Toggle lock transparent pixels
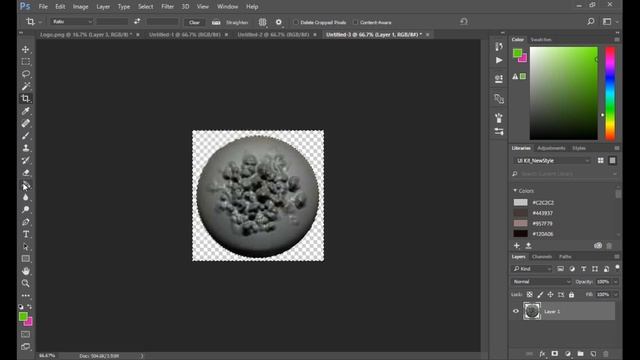This screenshot has height=360, width=640. pyautogui.click(x=529, y=294)
